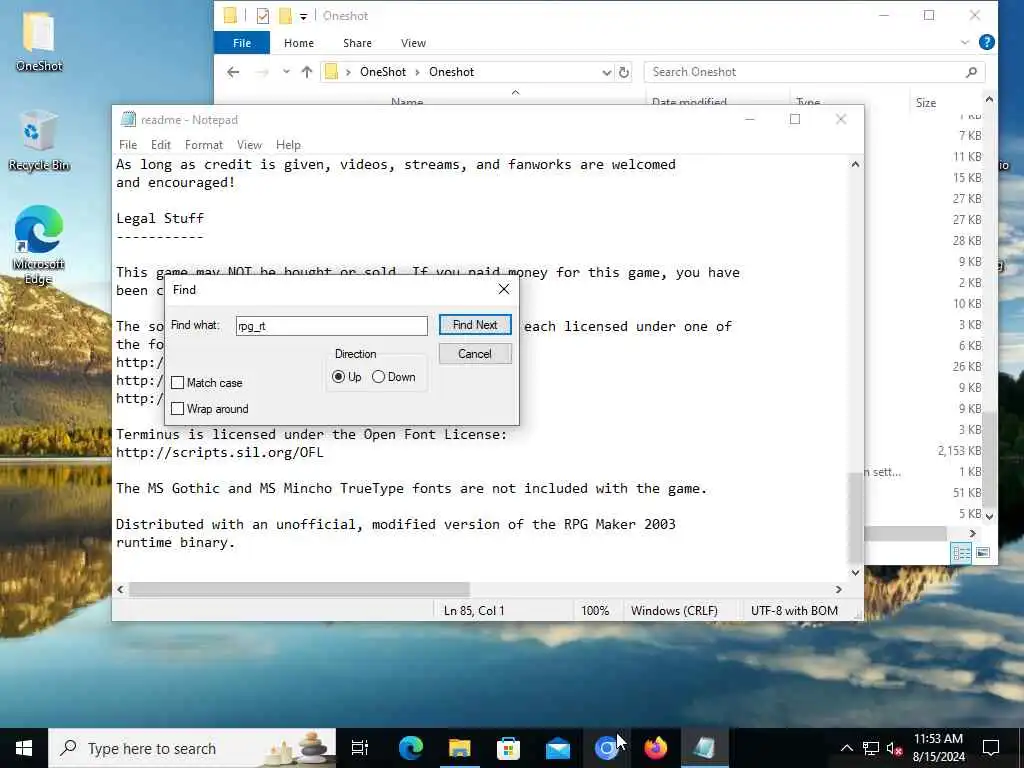Click the 2,153 KB size entry in Explorer
This screenshot has width=1024, height=768.
(x=959, y=451)
